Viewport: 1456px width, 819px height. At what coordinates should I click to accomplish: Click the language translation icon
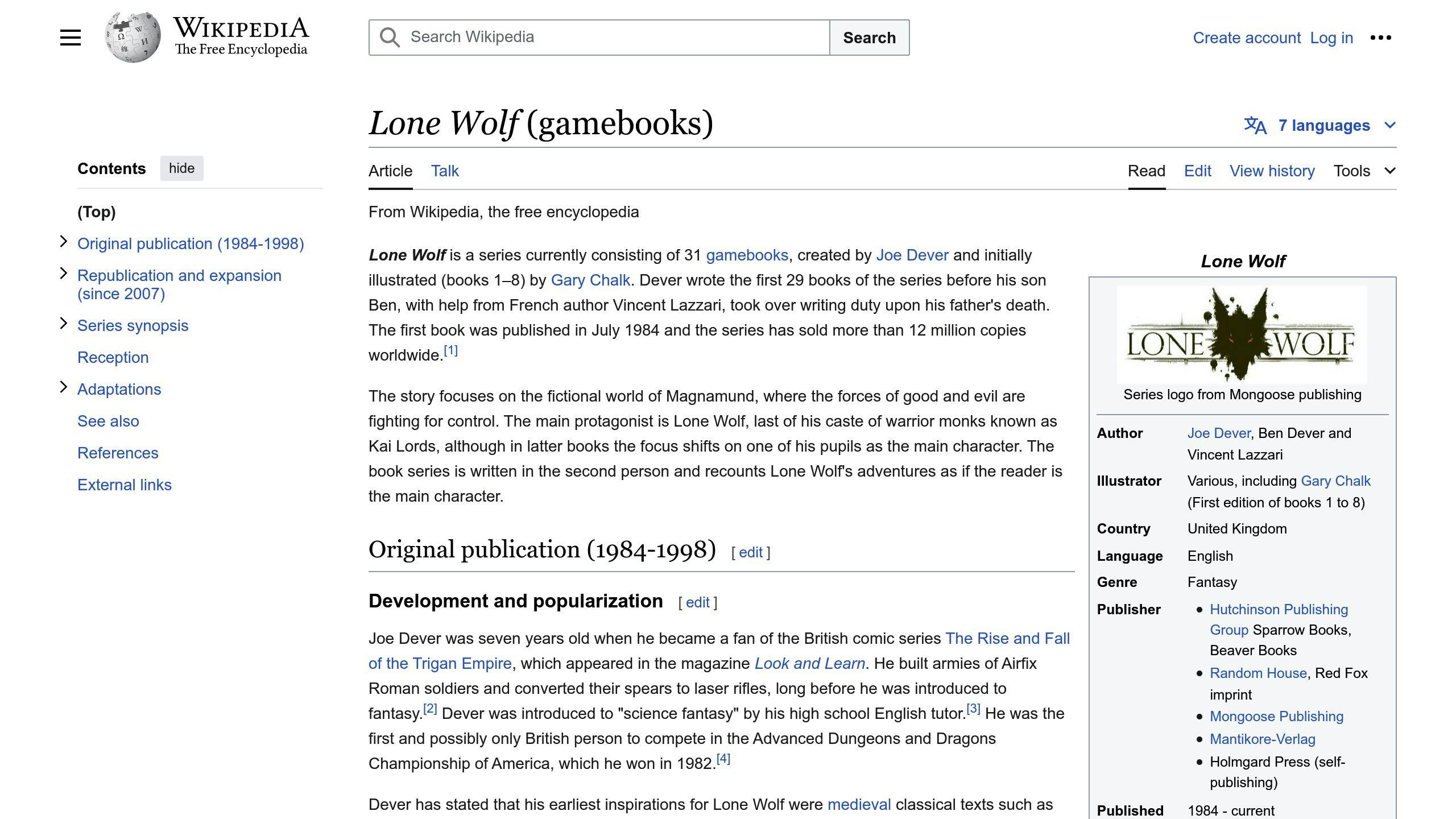tap(1255, 125)
